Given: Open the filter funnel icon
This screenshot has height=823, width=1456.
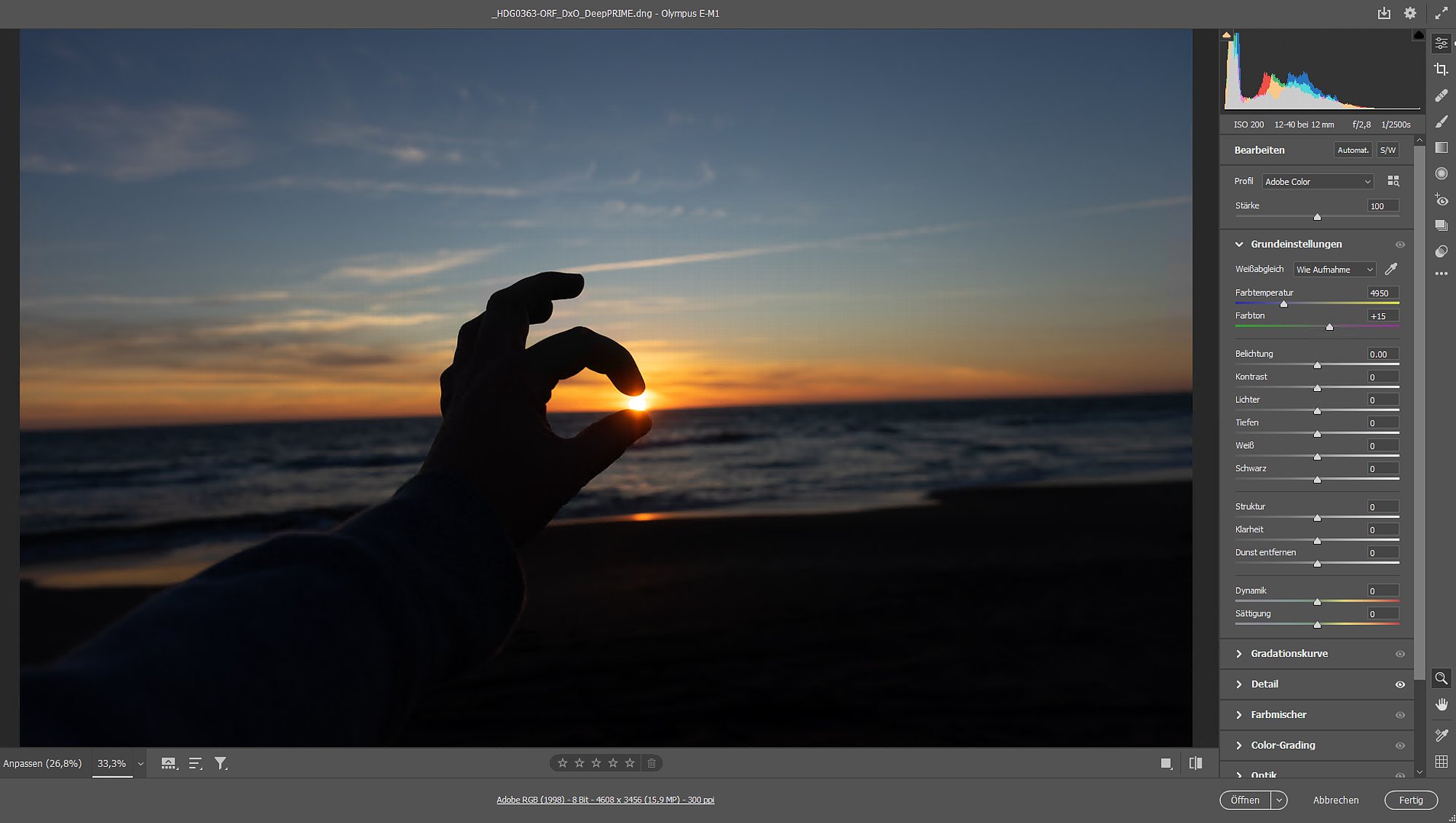Looking at the screenshot, I should pyautogui.click(x=221, y=763).
